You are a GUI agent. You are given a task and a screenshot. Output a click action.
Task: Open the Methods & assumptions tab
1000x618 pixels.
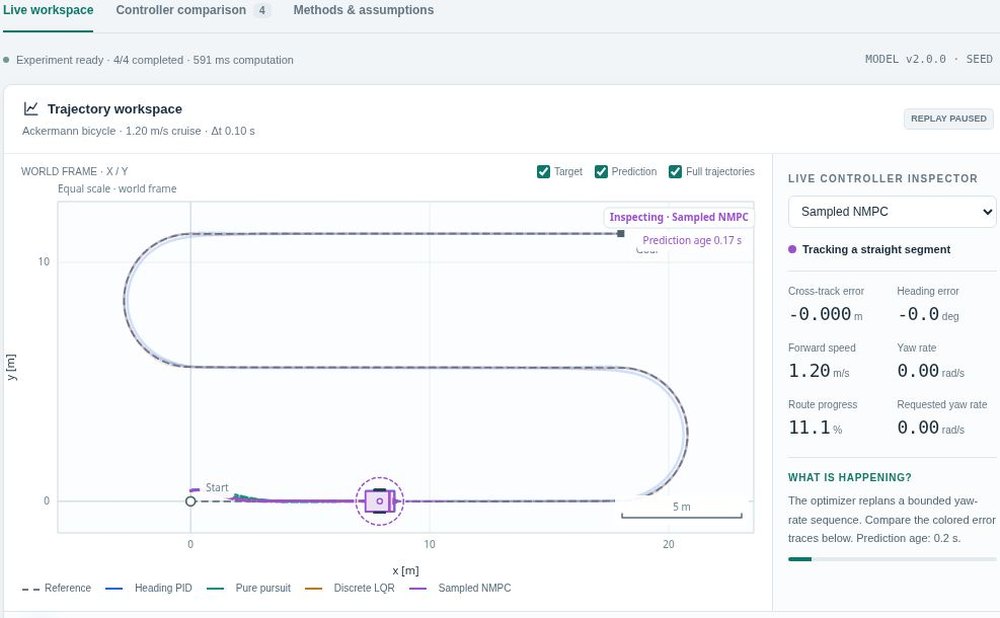(x=364, y=10)
